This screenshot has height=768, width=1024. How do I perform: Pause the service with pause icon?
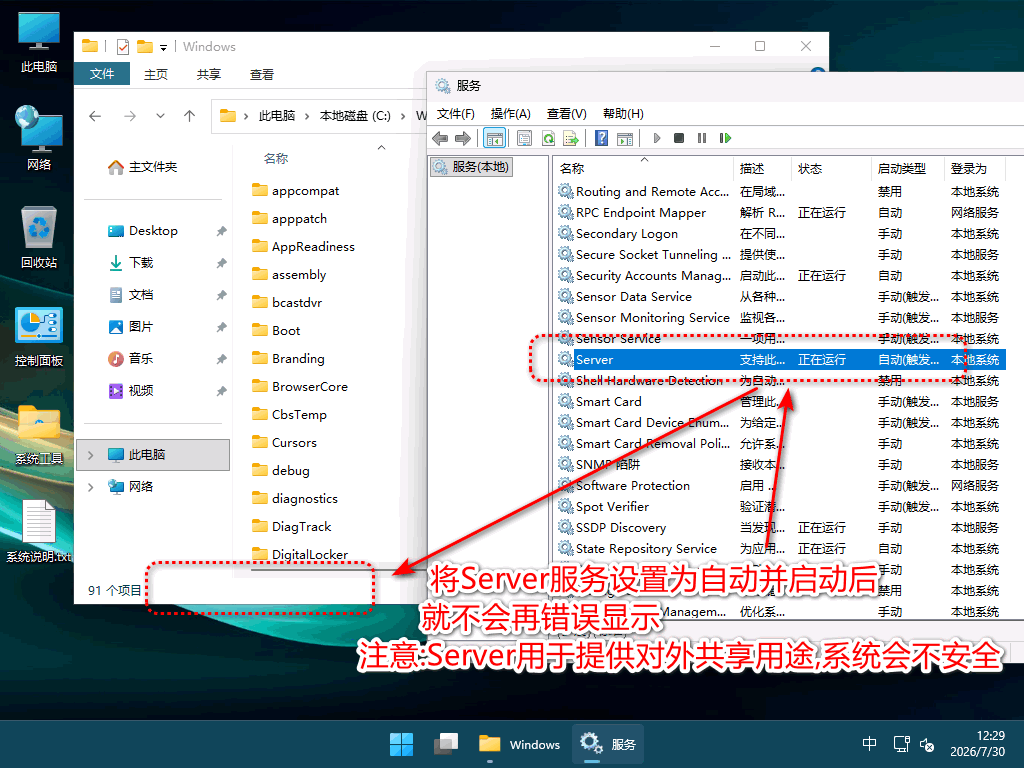[702, 138]
